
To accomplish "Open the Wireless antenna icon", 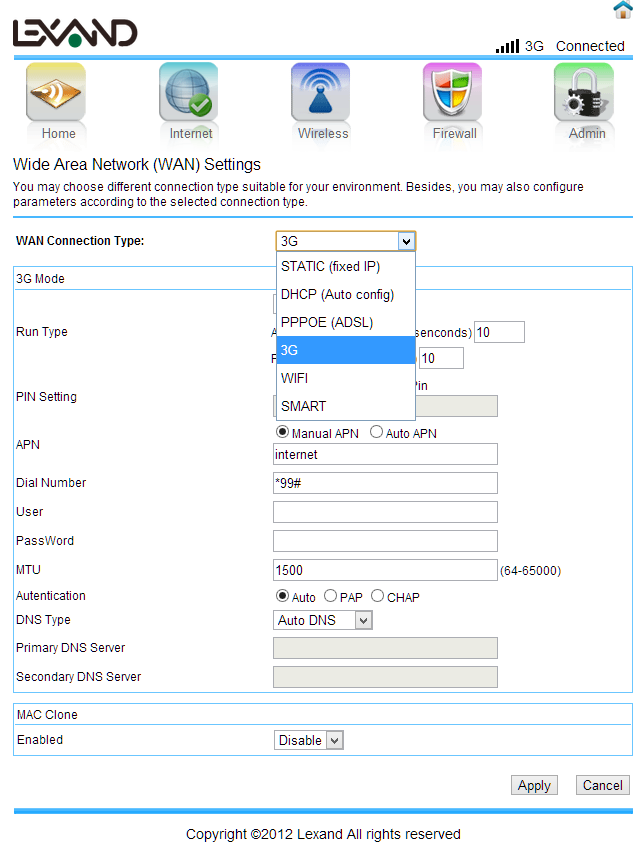I will tap(321, 92).
